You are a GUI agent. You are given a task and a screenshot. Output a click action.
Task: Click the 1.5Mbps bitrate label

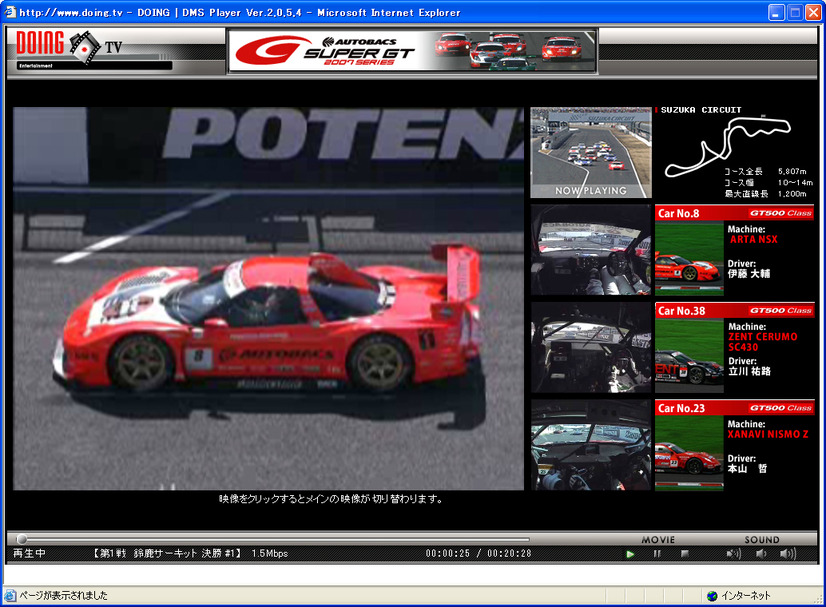click(270, 554)
